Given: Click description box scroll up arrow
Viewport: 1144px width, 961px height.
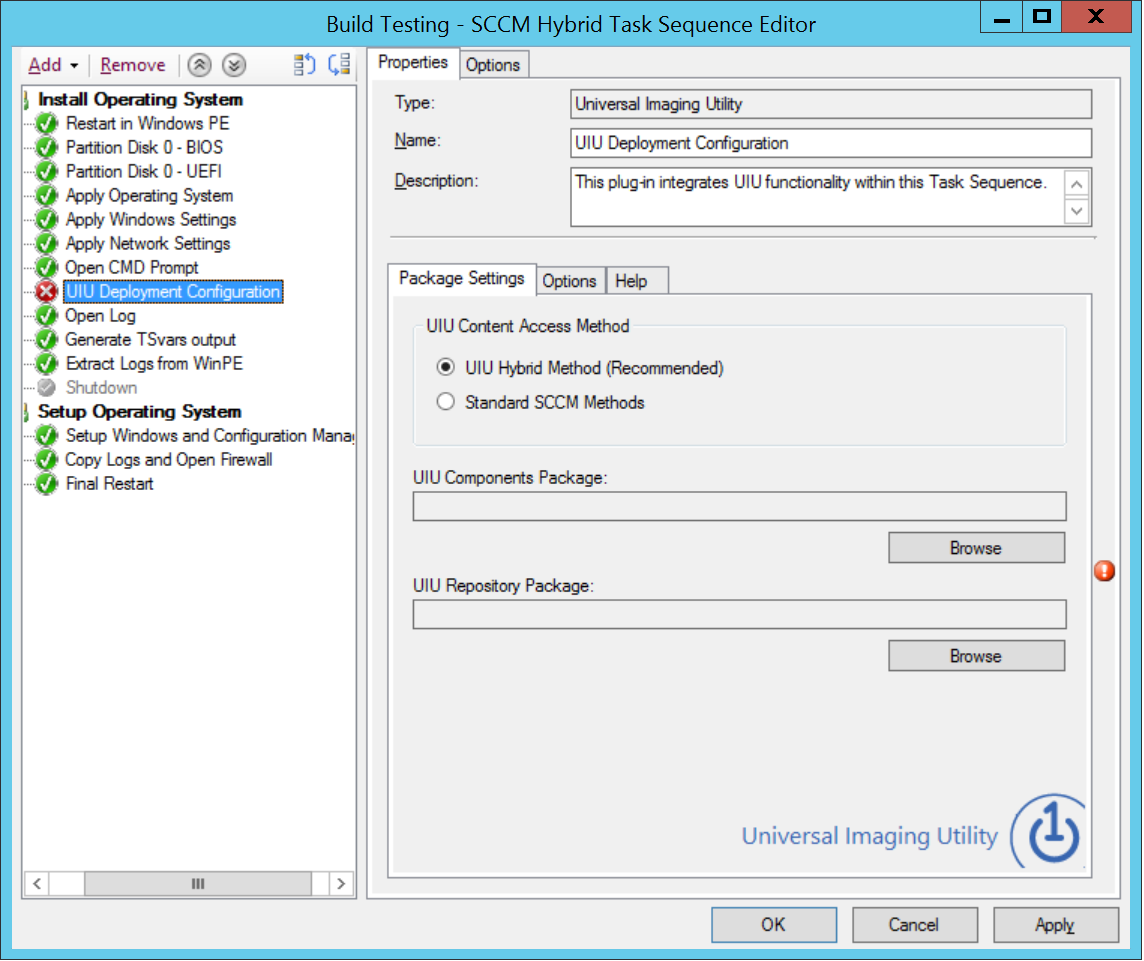Looking at the screenshot, I should 1077,183.
